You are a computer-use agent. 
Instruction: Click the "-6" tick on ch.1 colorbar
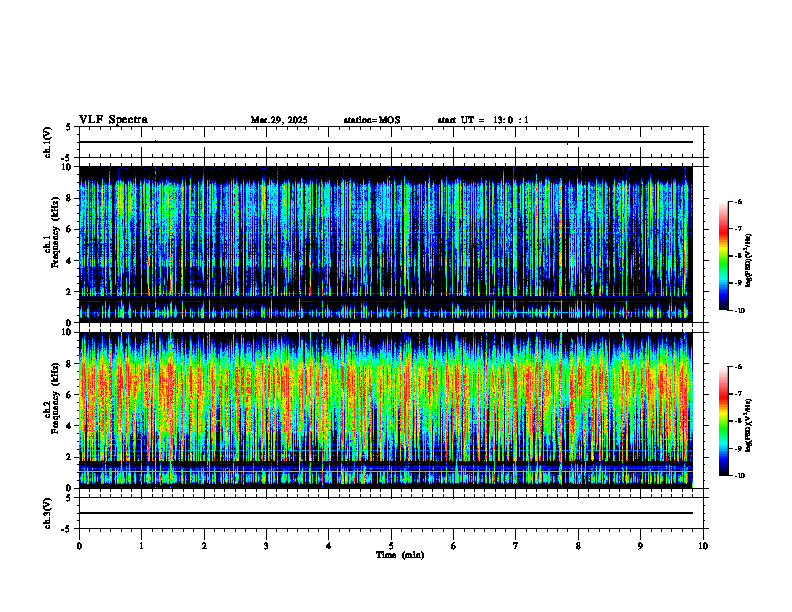[x=738, y=201]
